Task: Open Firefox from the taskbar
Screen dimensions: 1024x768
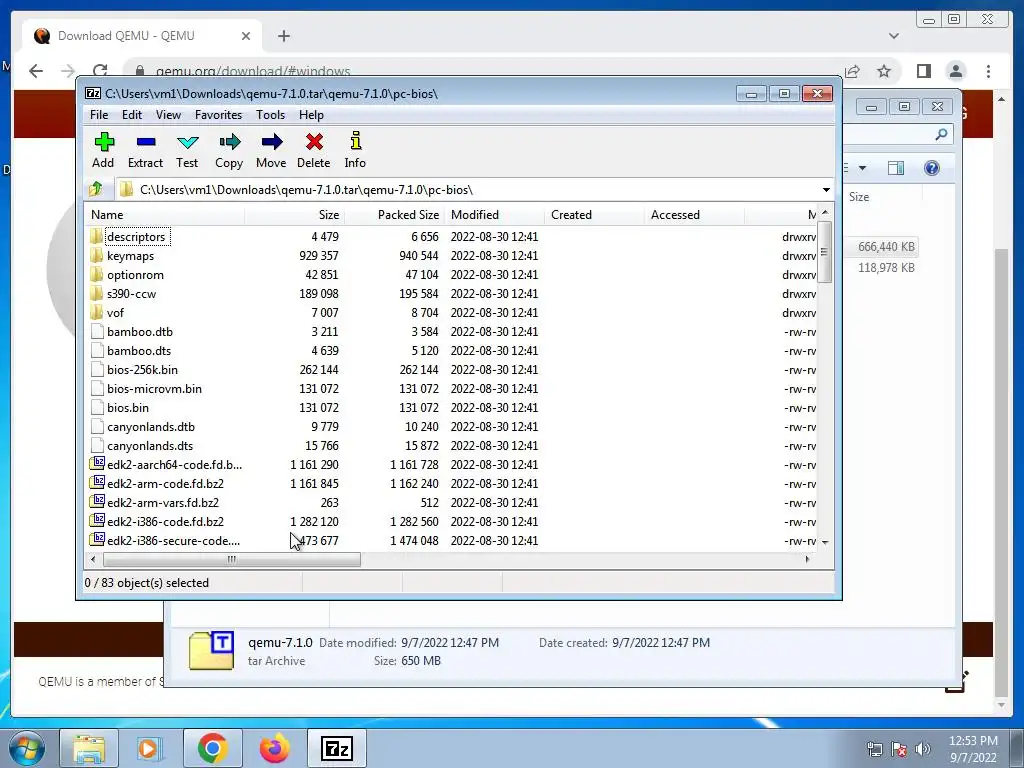Action: [x=274, y=748]
